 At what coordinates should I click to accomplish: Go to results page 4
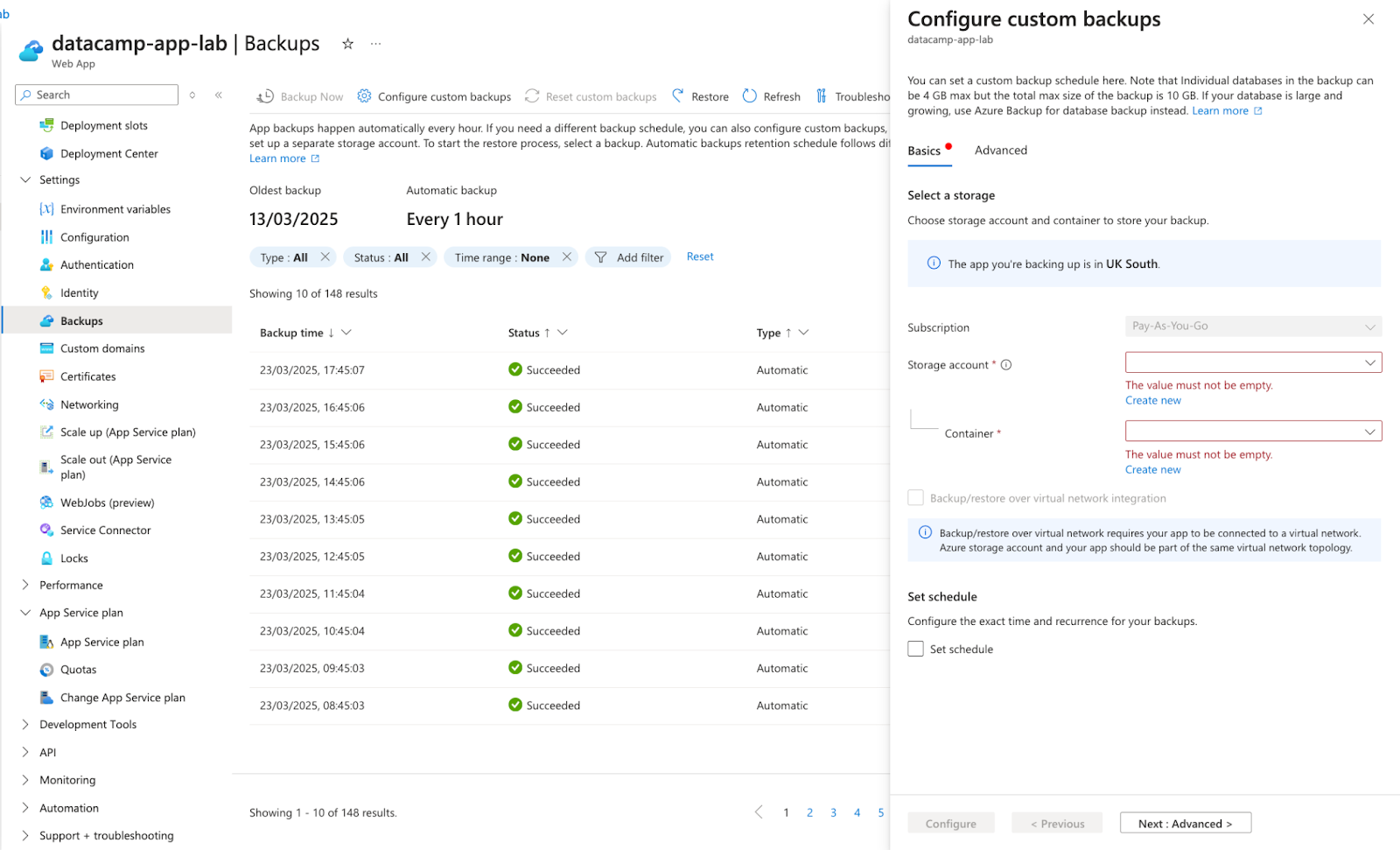coord(857,813)
